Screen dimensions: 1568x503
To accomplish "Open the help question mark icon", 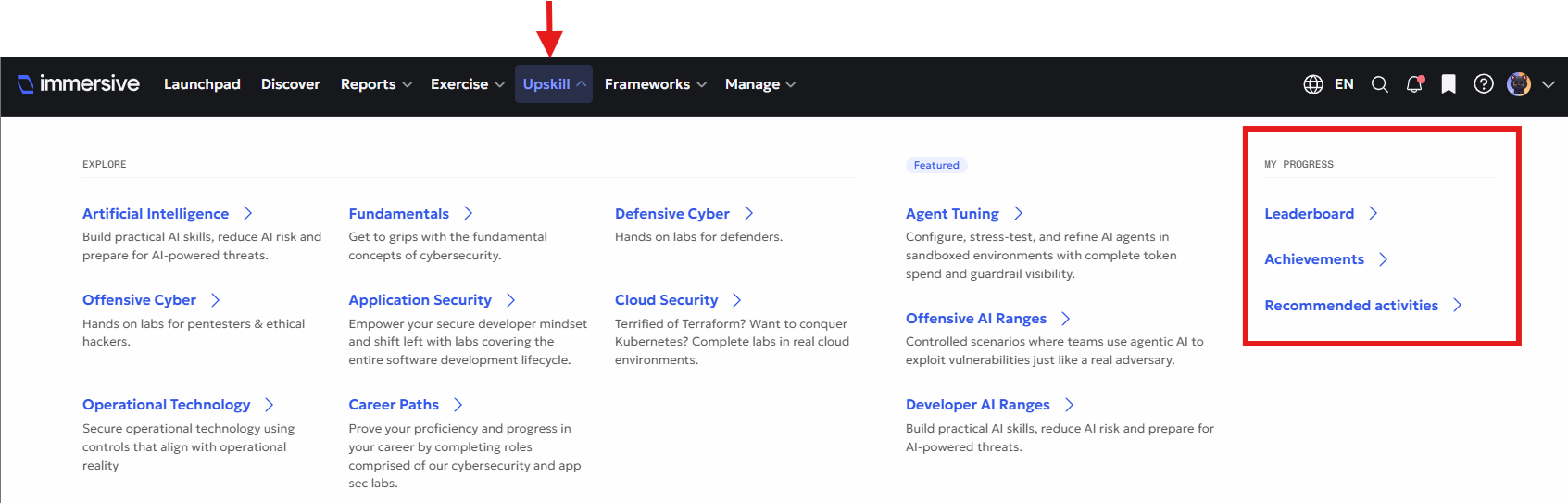I will coord(1484,84).
